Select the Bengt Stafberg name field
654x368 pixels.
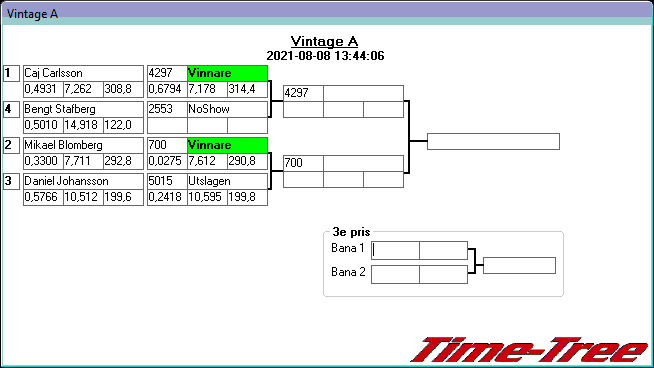83,109
